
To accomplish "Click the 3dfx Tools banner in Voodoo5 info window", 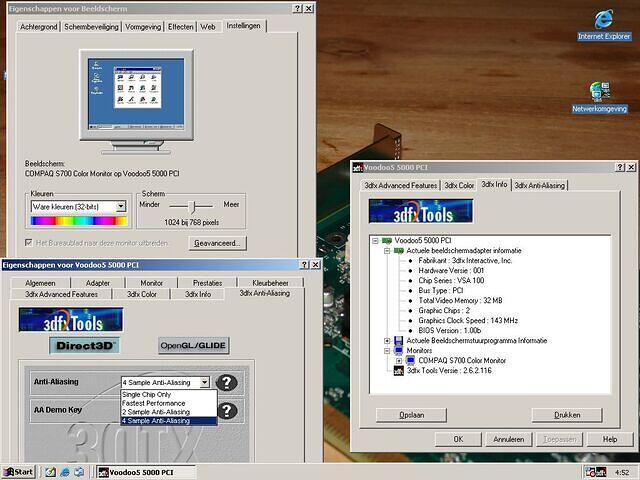I will (x=421, y=211).
